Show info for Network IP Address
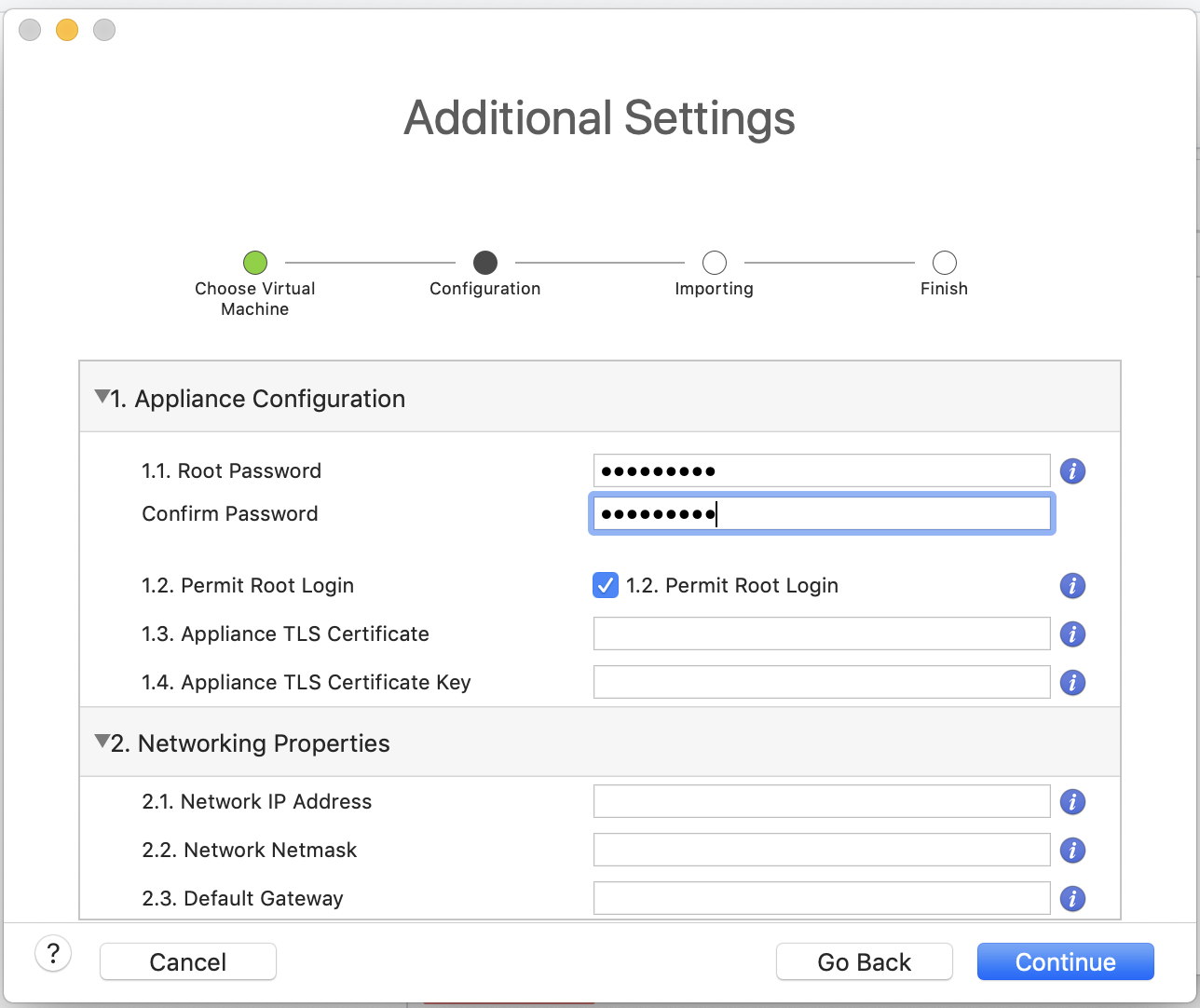 pos(1072,802)
